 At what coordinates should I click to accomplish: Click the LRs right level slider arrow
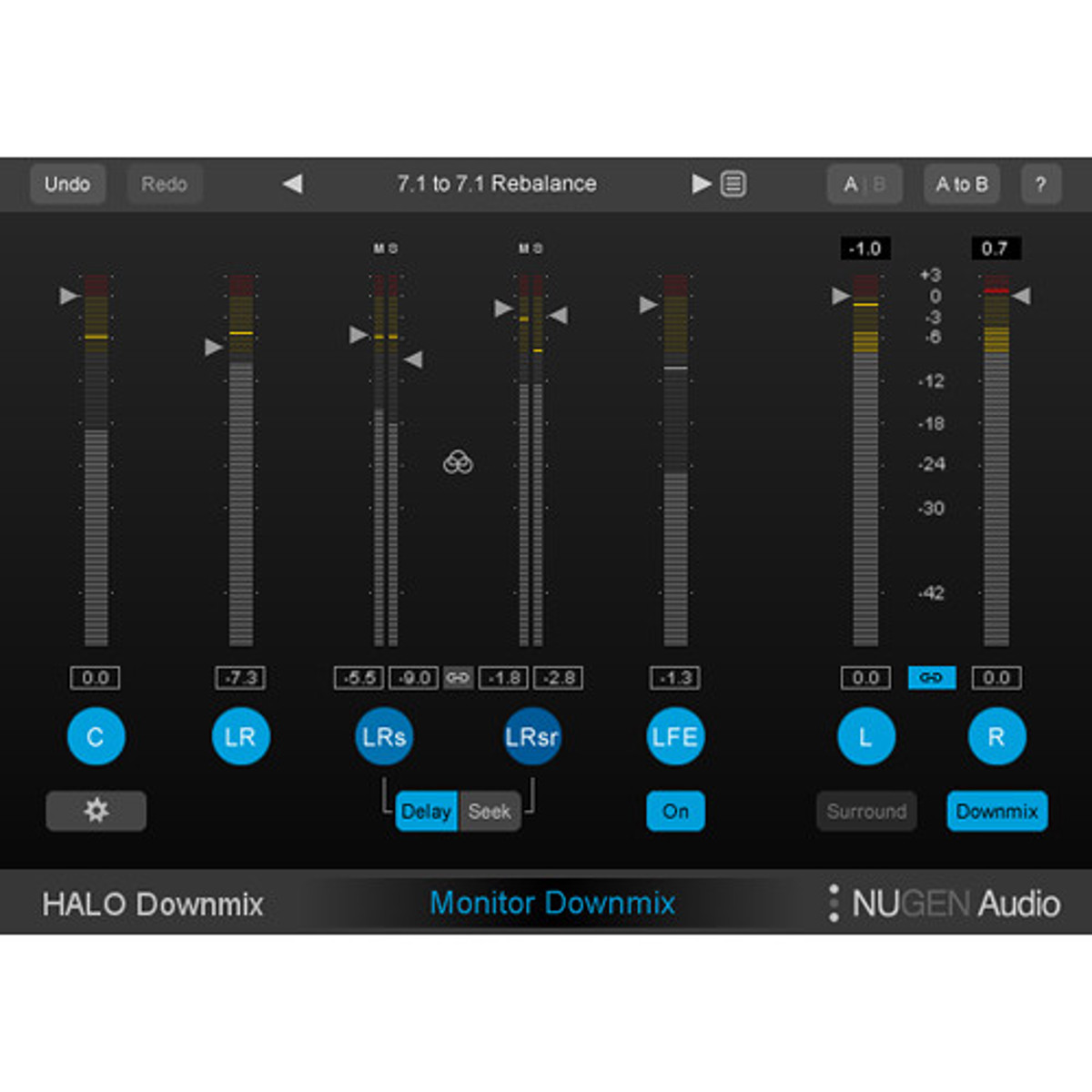[413, 359]
